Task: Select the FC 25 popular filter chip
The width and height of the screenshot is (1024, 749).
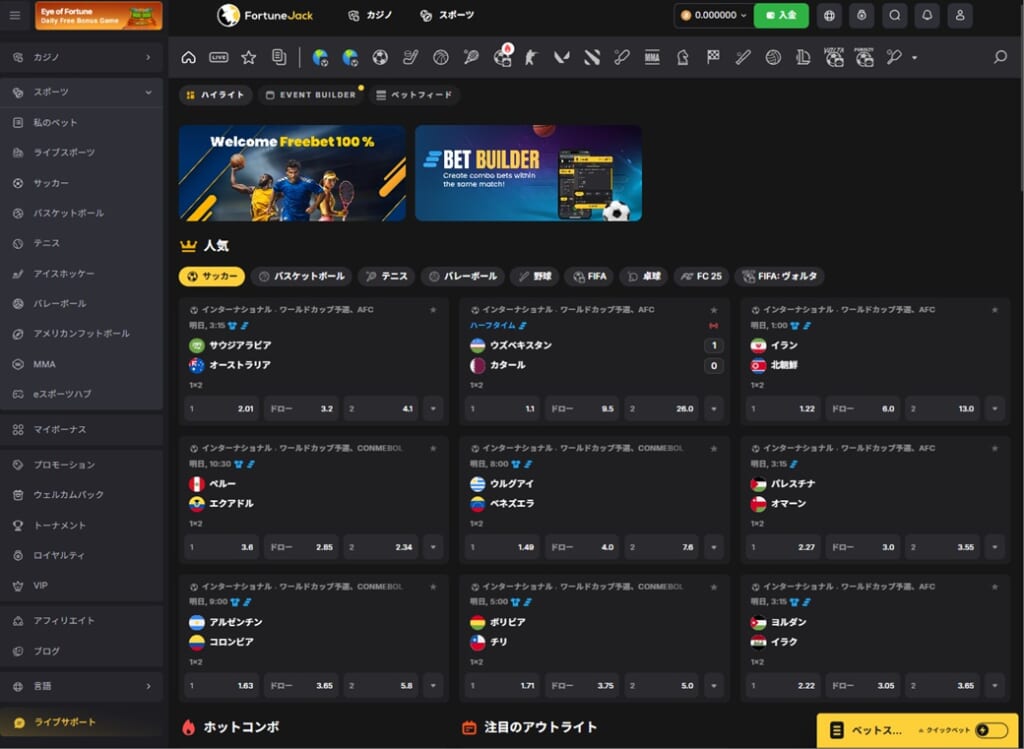Action: click(701, 276)
